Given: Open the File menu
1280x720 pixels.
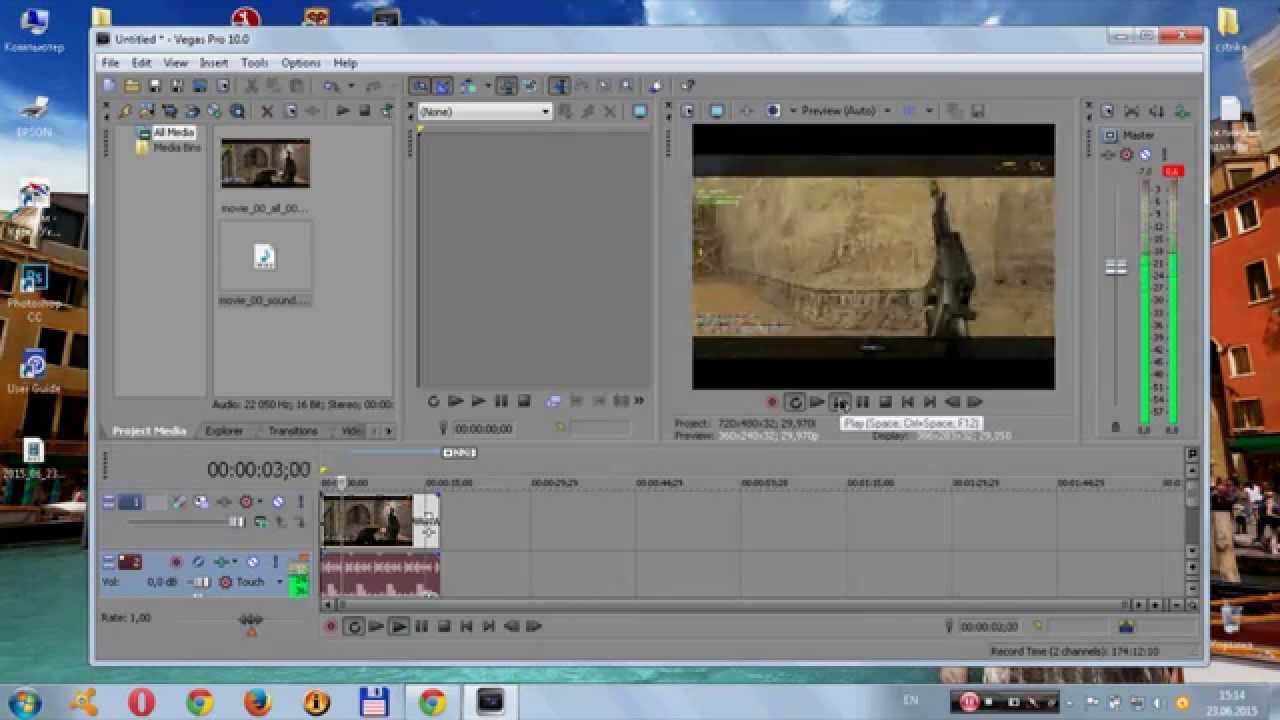Looking at the screenshot, I should [110, 63].
